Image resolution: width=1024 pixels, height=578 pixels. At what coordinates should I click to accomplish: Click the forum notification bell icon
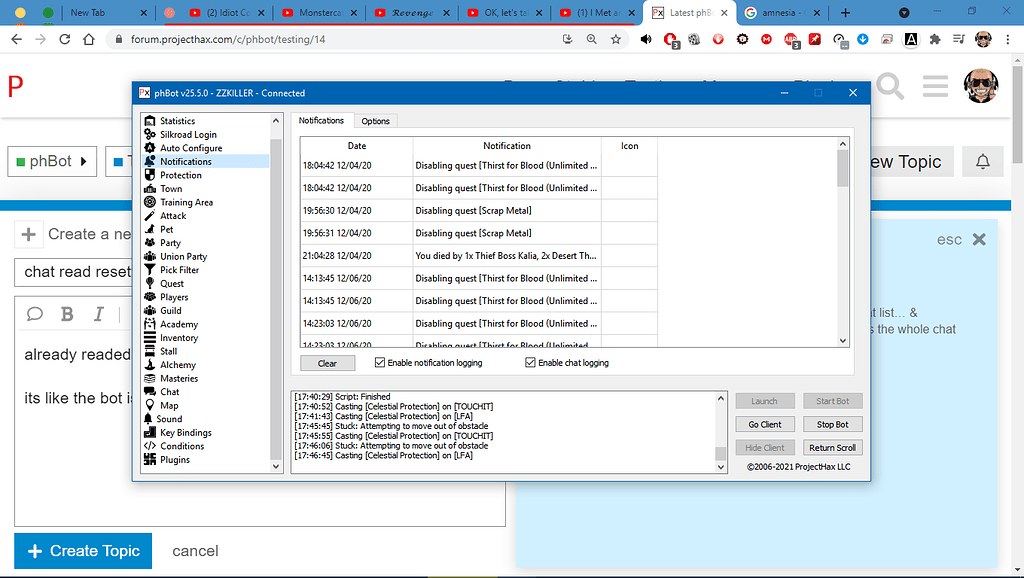pyautogui.click(x=982, y=161)
